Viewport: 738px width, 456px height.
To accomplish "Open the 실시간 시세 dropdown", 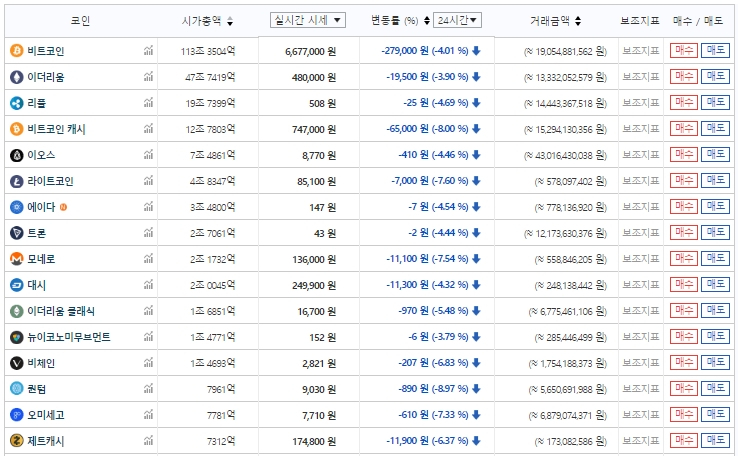I will pos(308,20).
